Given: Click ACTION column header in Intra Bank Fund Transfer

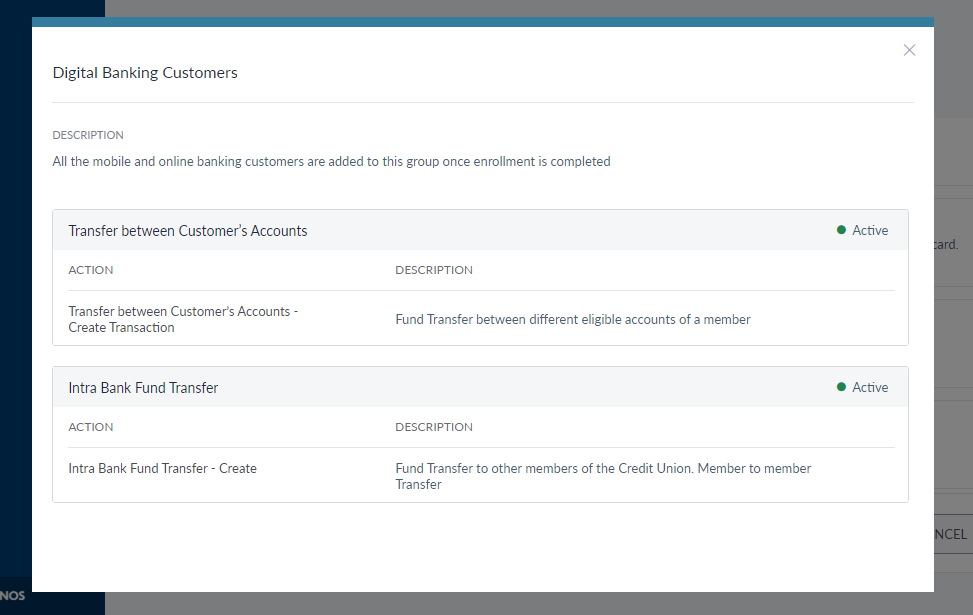Looking at the screenshot, I should [91, 427].
